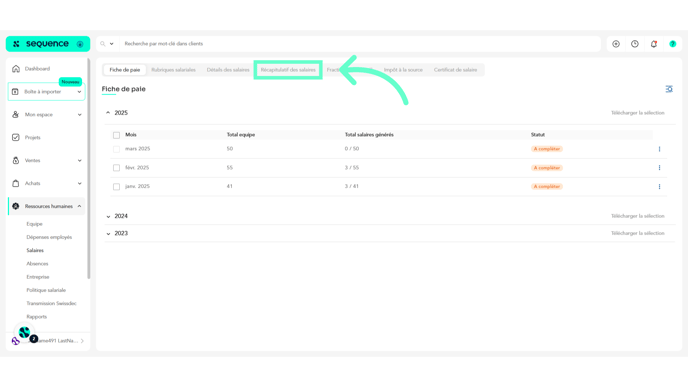Switch to Rubriques salariales tab
This screenshot has width=688, height=387.
[x=173, y=70]
